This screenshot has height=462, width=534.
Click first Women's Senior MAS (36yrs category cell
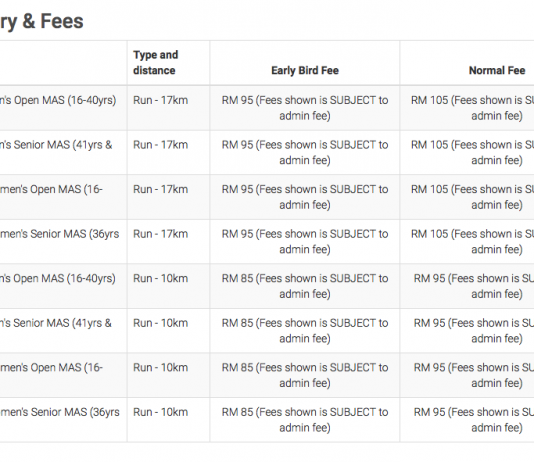click(60, 234)
